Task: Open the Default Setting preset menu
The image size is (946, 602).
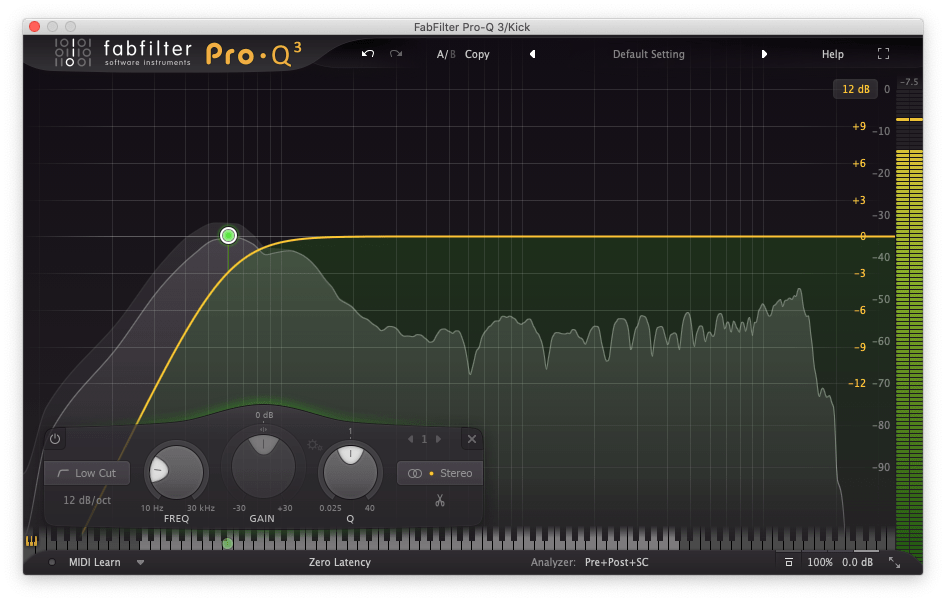Action: click(649, 54)
